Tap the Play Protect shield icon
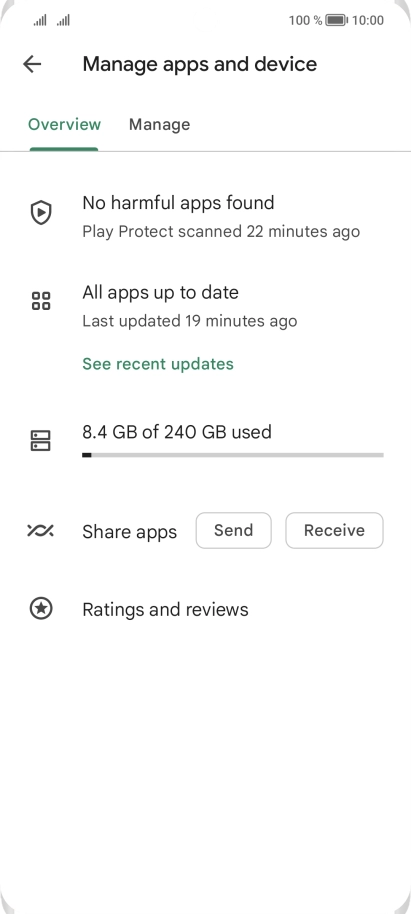This screenshot has width=411, height=914. tap(41, 213)
